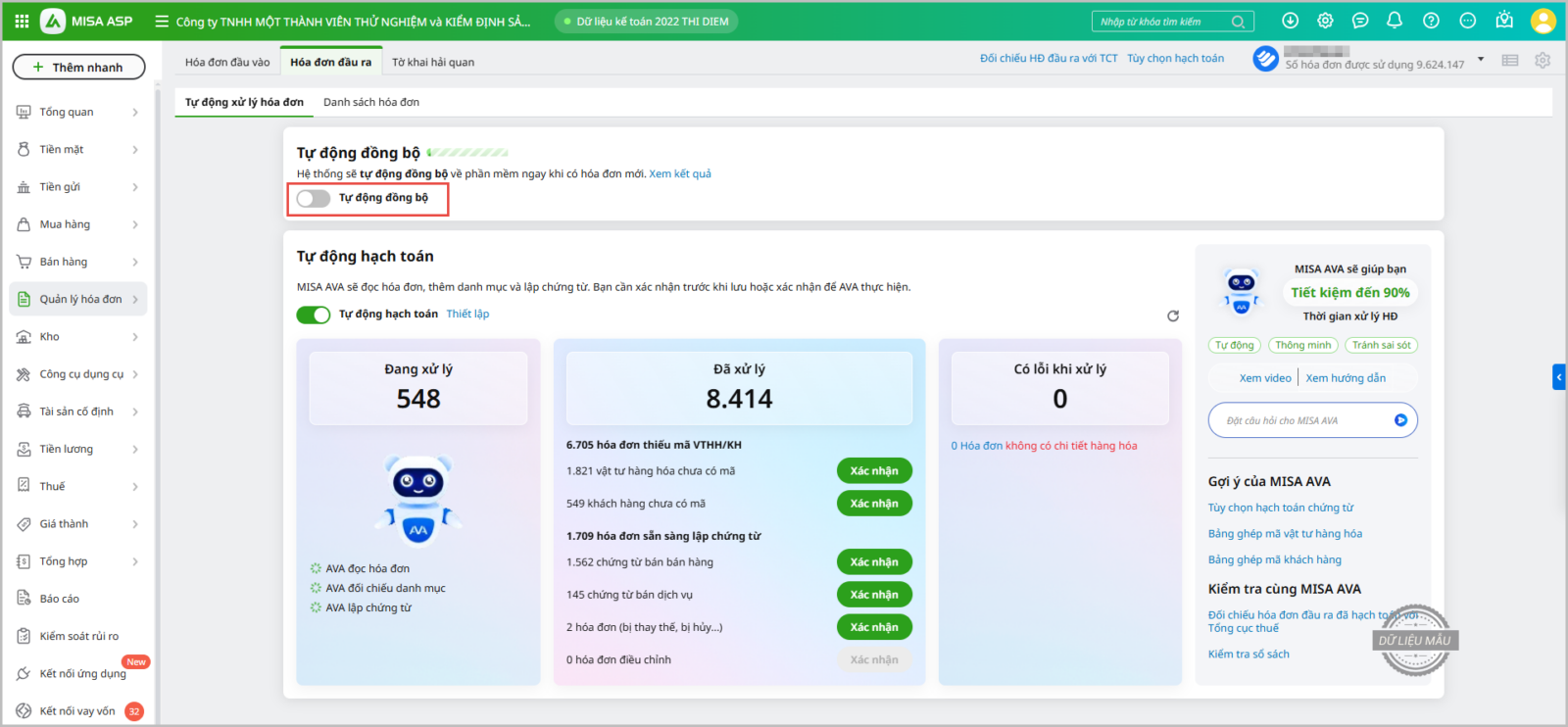The width and height of the screenshot is (1568, 727).
Task: Open the Xem kết quả link
Action: 680,174
